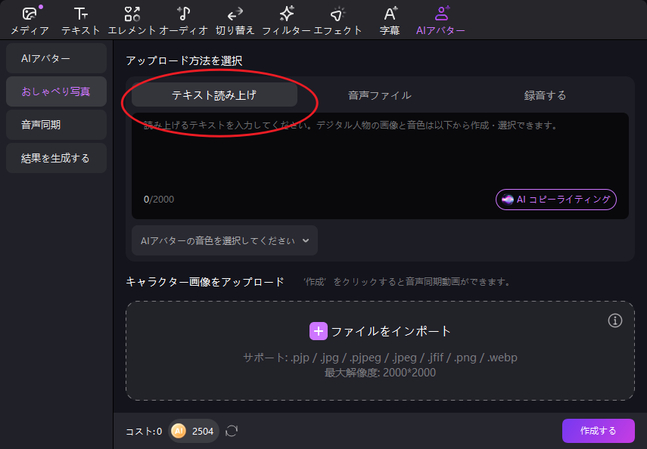Screen dimensions: 647x449
Task: Click the AI コピーライティング button
Action: point(556,199)
